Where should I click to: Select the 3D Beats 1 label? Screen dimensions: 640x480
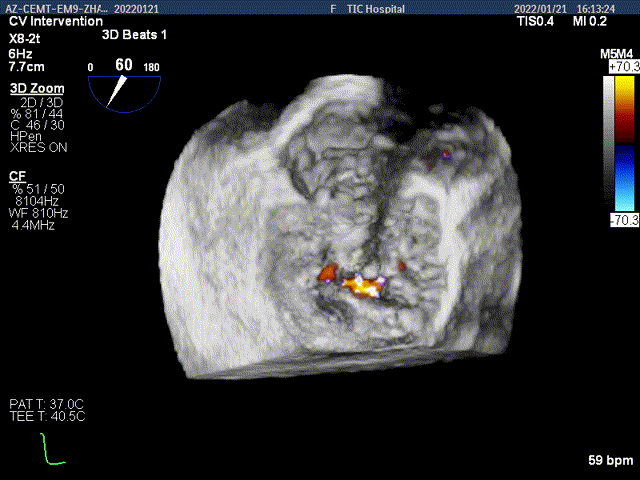[x=134, y=34]
